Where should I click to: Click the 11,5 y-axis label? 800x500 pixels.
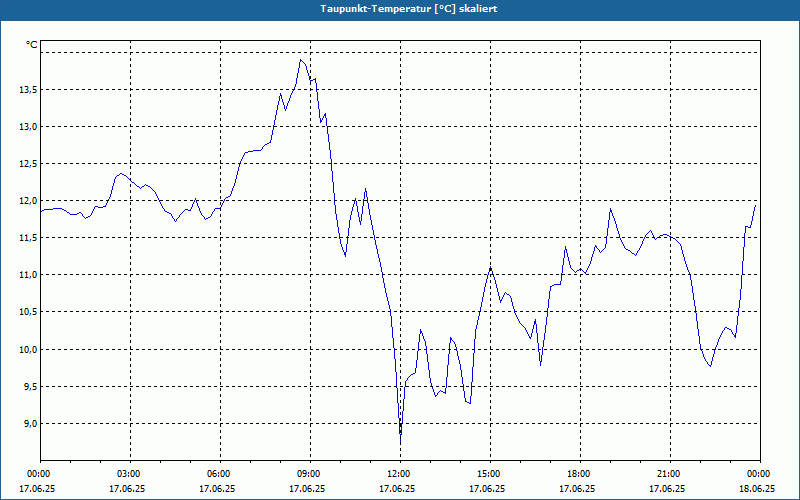(28, 238)
